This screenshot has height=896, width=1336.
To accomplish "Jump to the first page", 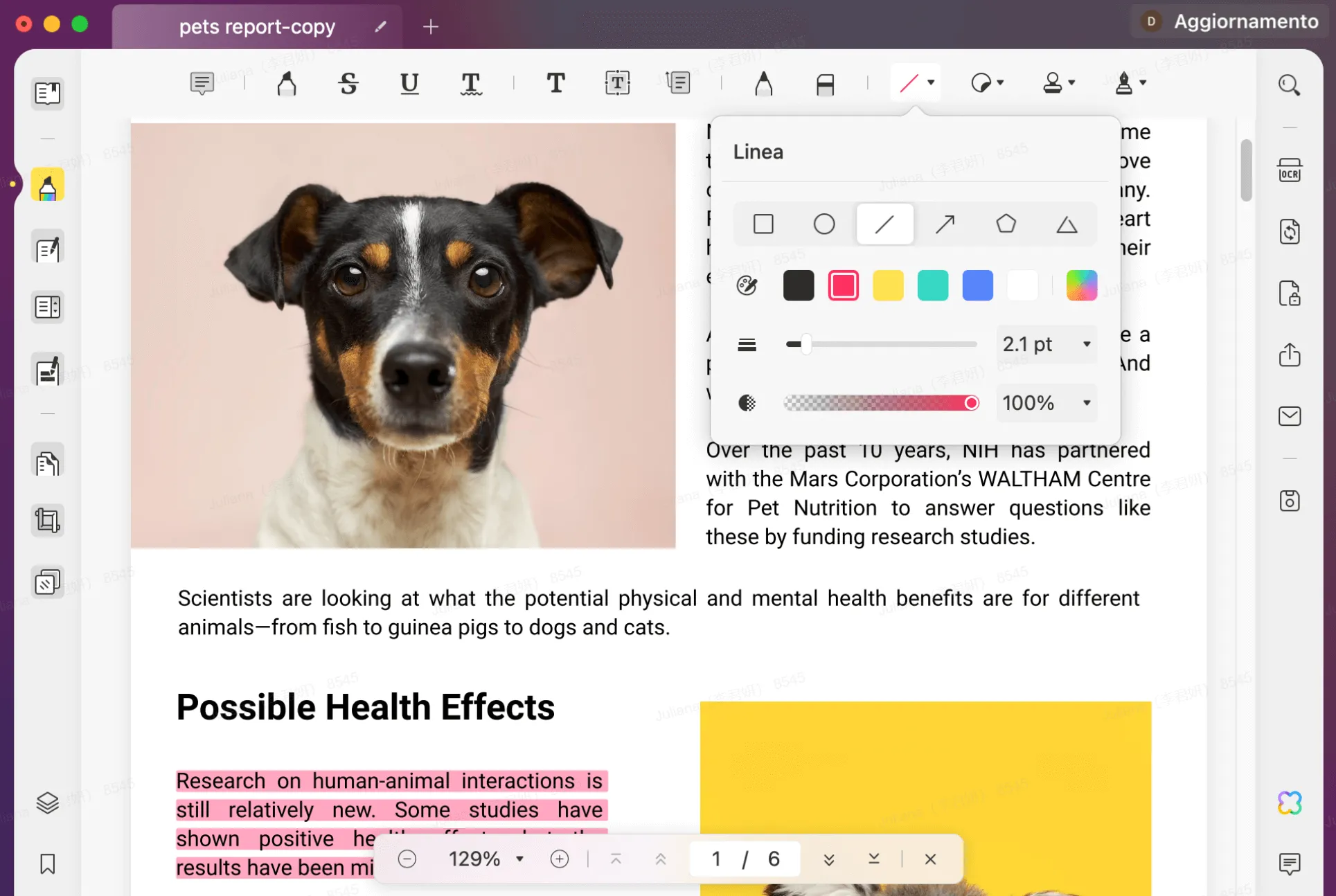I will [616, 859].
